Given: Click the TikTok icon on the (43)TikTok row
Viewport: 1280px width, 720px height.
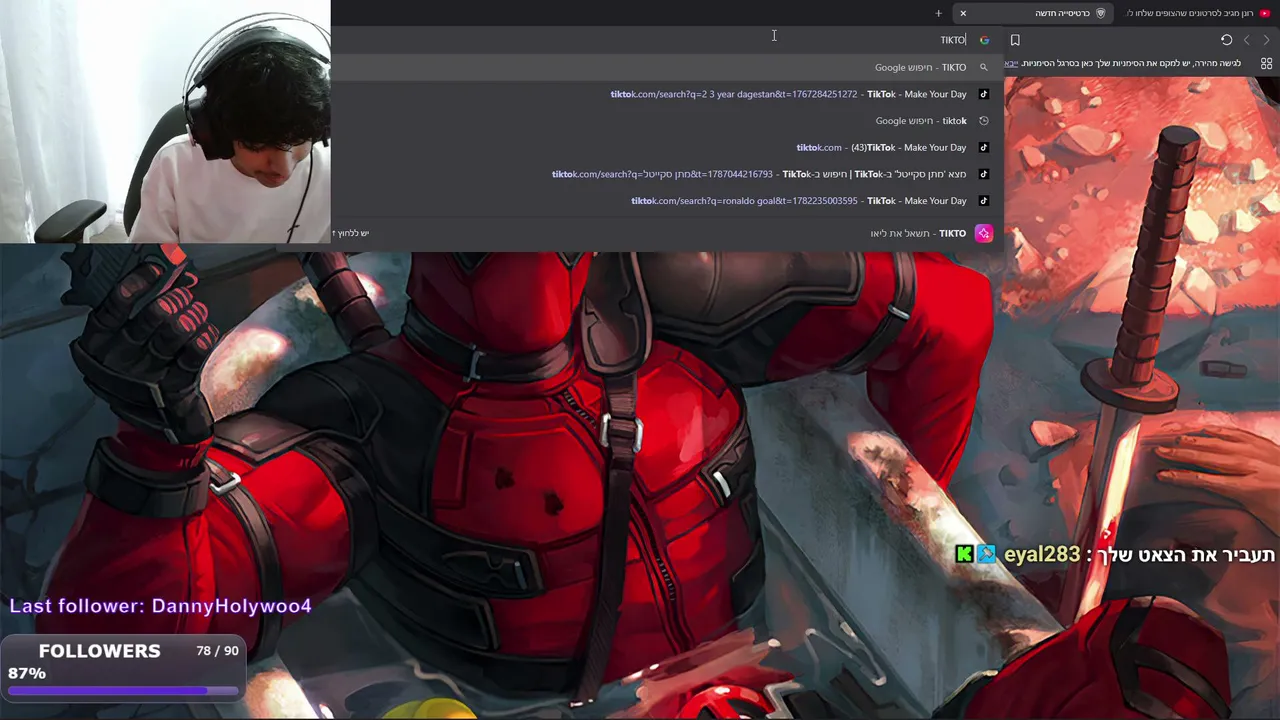Looking at the screenshot, I should pyautogui.click(x=984, y=148).
